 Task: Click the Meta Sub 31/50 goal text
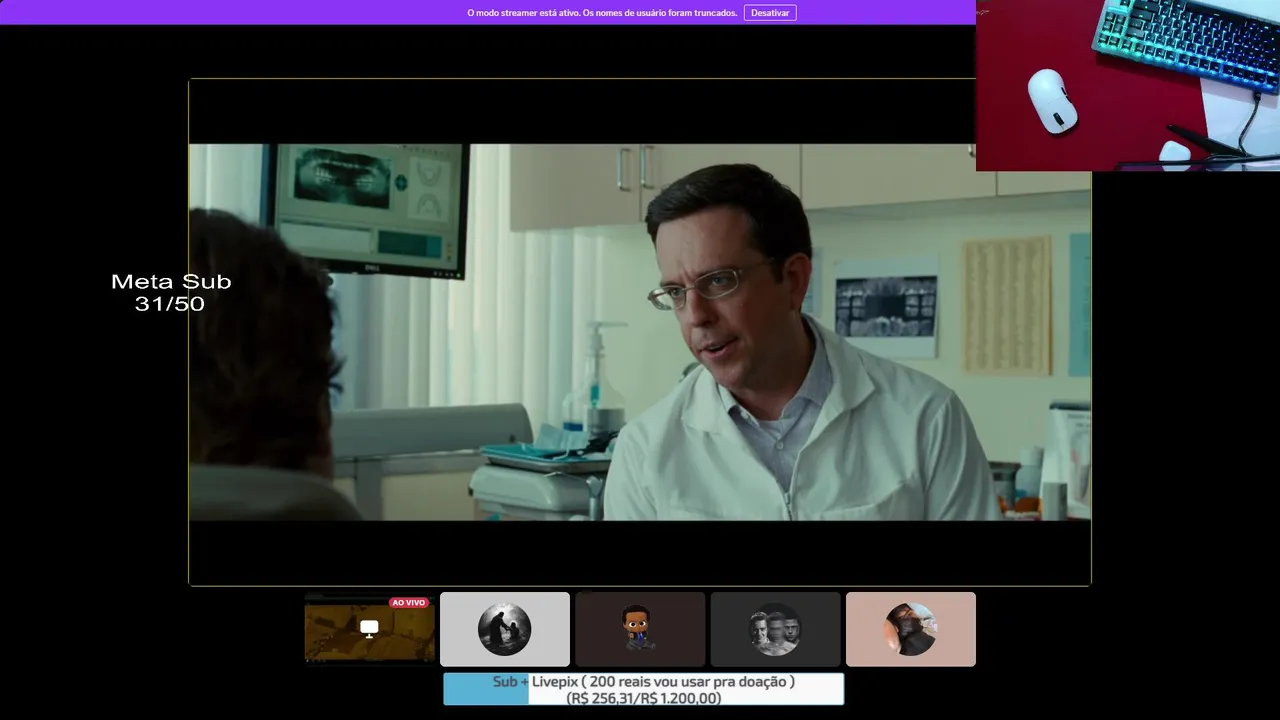click(x=171, y=292)
